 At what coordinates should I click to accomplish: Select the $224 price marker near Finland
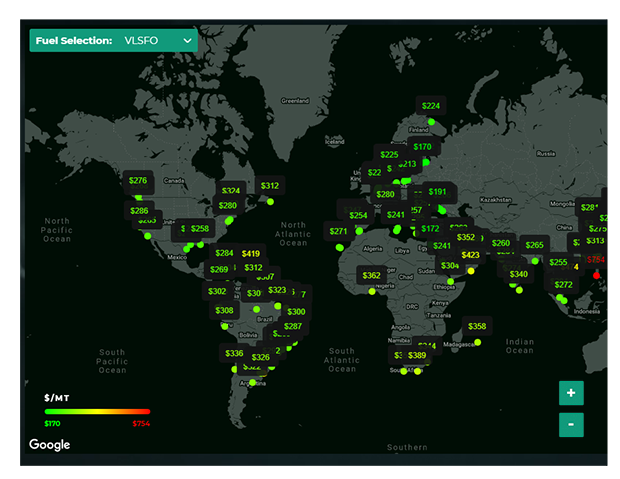431,106
